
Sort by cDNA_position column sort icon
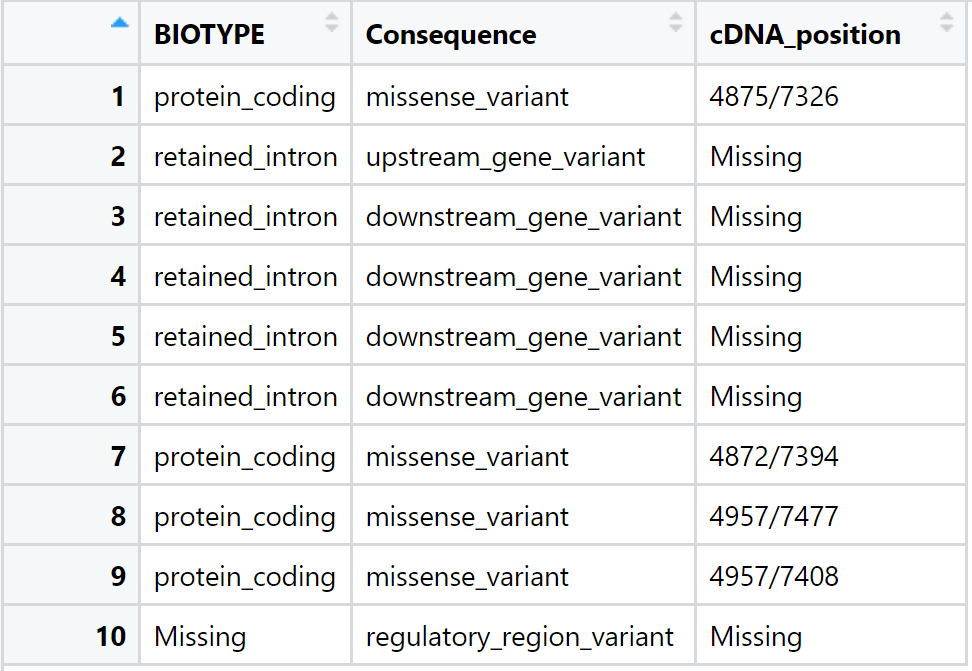[946, 22]
